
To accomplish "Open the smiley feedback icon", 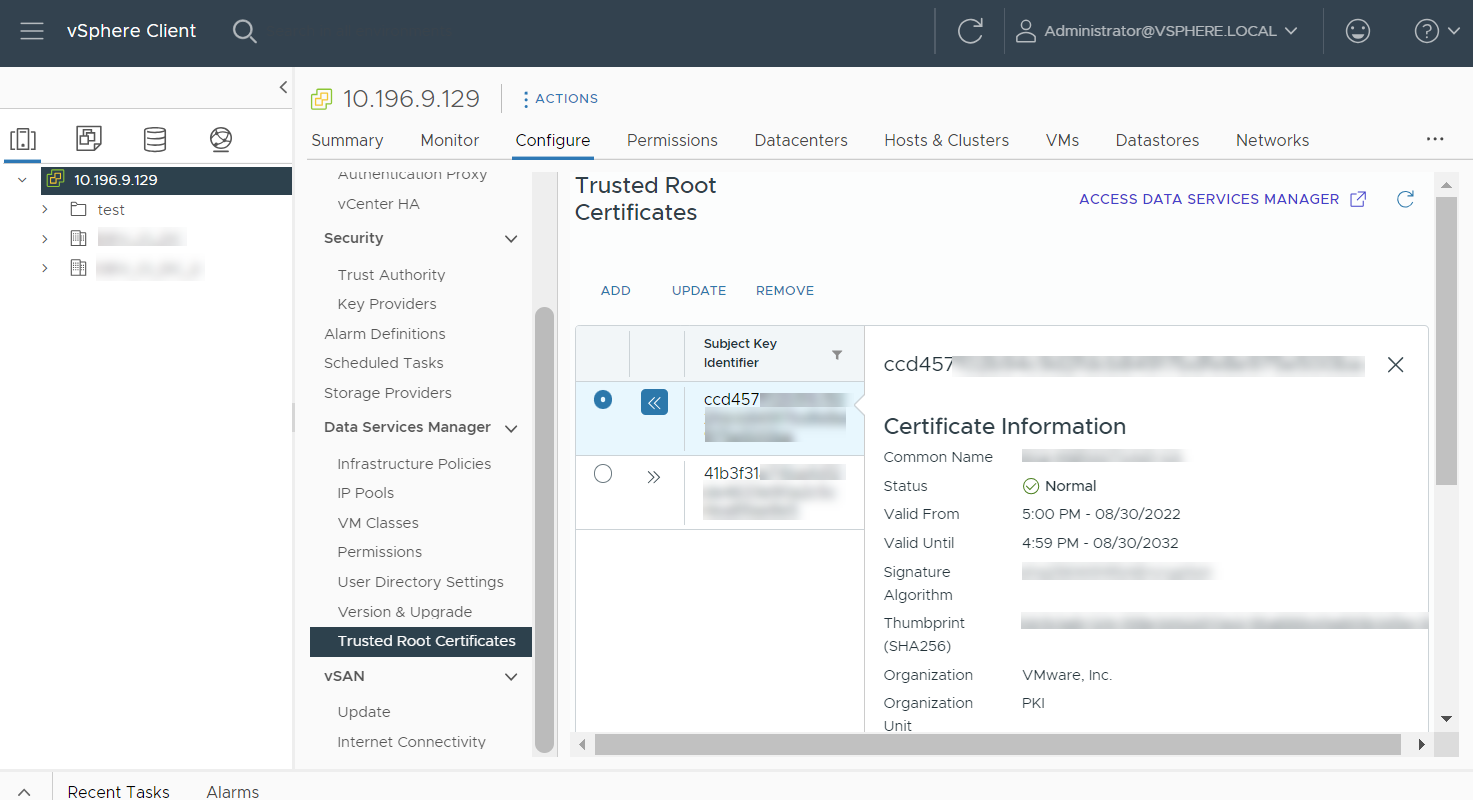I will coord(1357,31).
